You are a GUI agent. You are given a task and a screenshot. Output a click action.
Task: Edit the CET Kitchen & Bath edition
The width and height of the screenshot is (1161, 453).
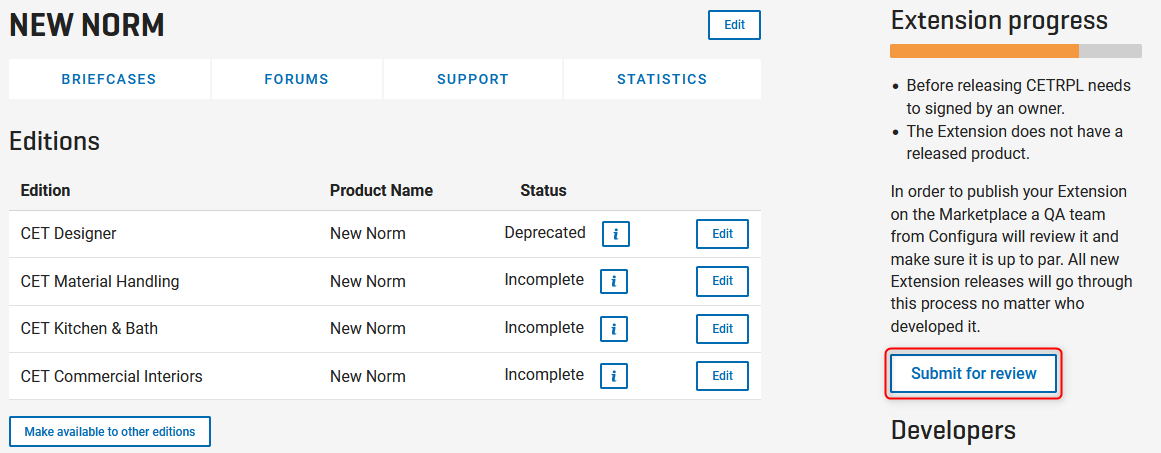(722, 329)
